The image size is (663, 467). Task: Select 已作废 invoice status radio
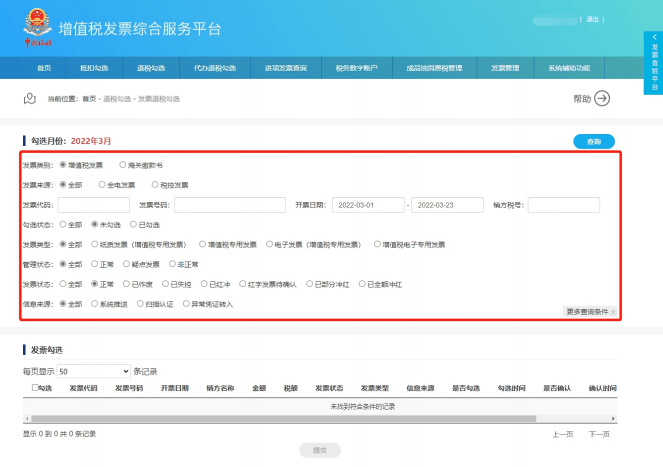click(127, 284)
